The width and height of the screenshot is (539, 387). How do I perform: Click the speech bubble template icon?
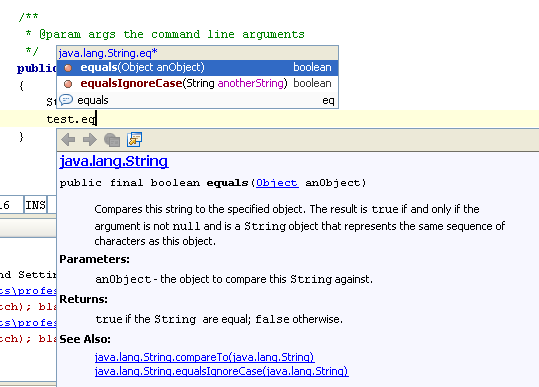pyautogui.click(x=66, y=100)
